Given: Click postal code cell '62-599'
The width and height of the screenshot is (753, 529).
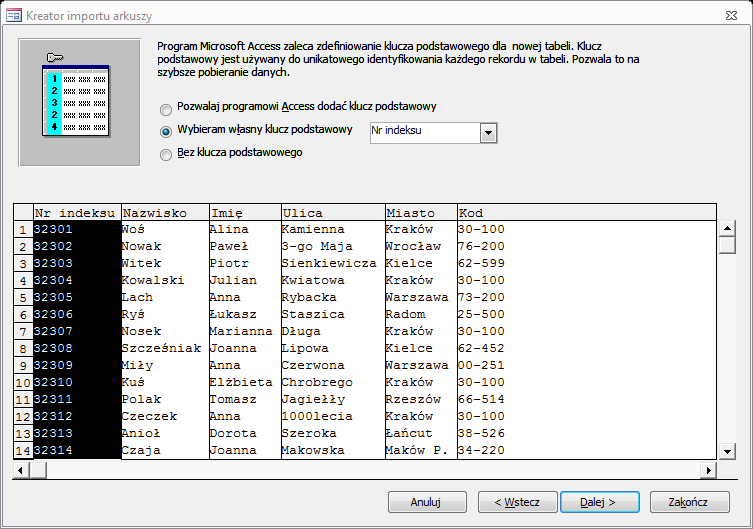Looking at the screenshot, I should pyautogui.click(x=587, y=264).
